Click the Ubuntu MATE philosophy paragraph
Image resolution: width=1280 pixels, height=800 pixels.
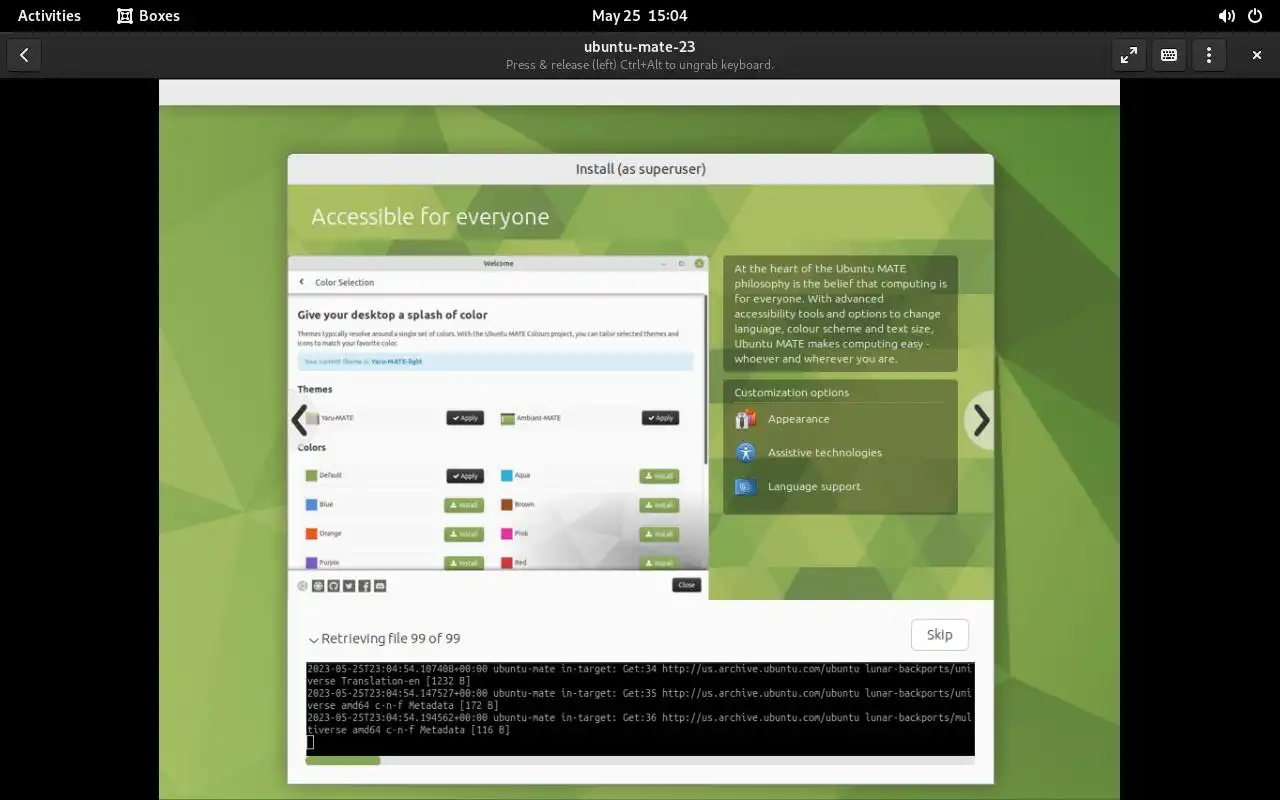[840, 313]
